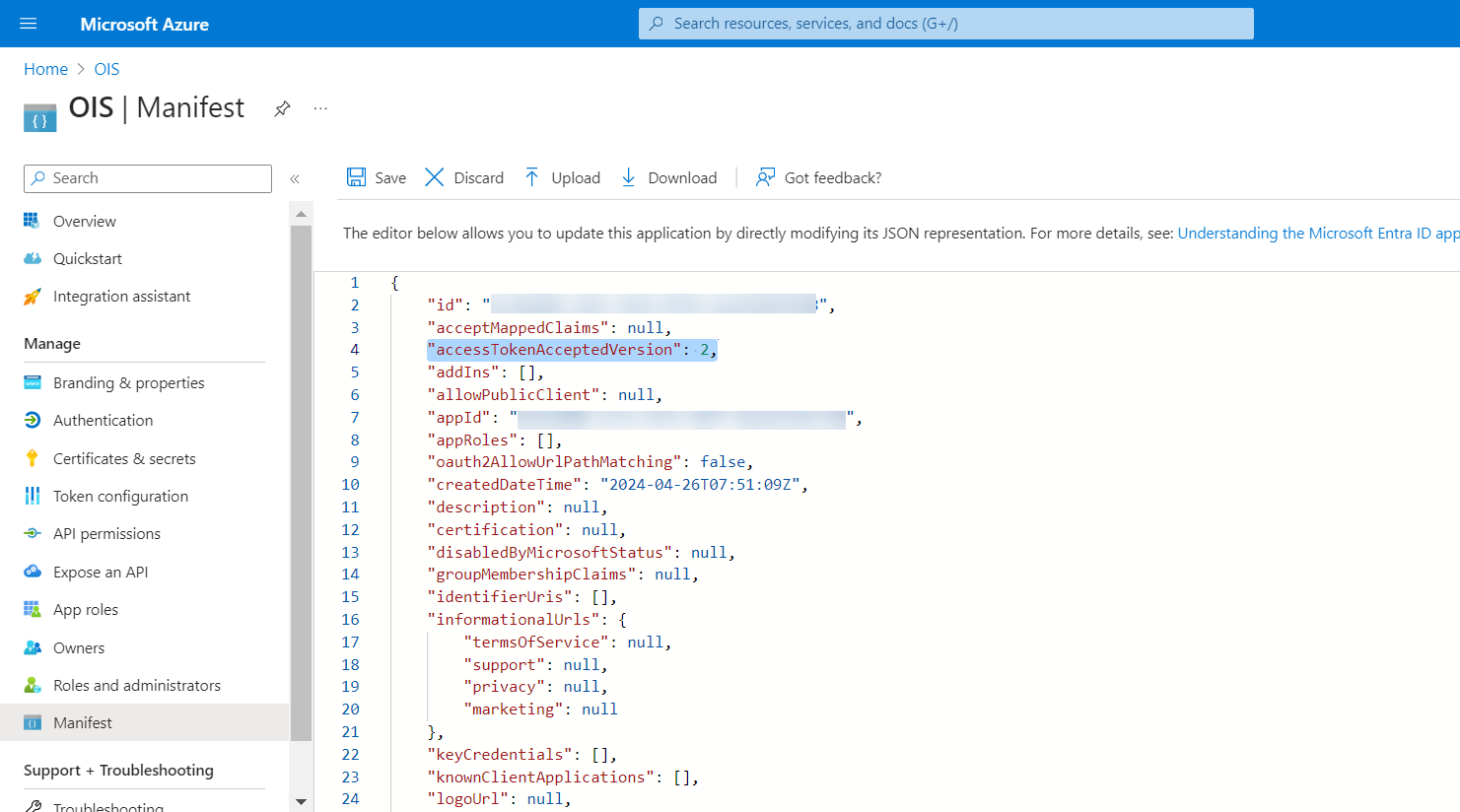Click sidebar scrollbar down arrow
This screenshot has width=1460, height=812.
(x=301, y=802)
